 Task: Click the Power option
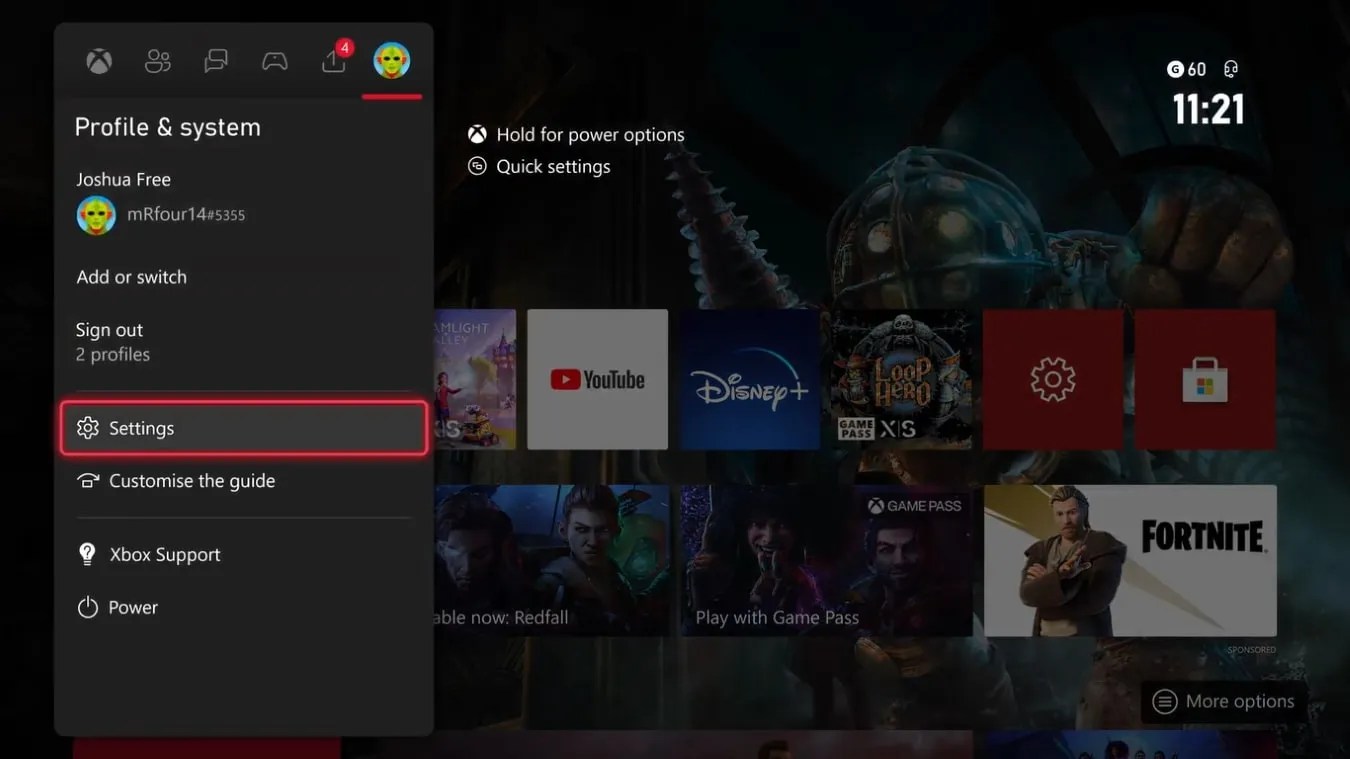(133, 606)
